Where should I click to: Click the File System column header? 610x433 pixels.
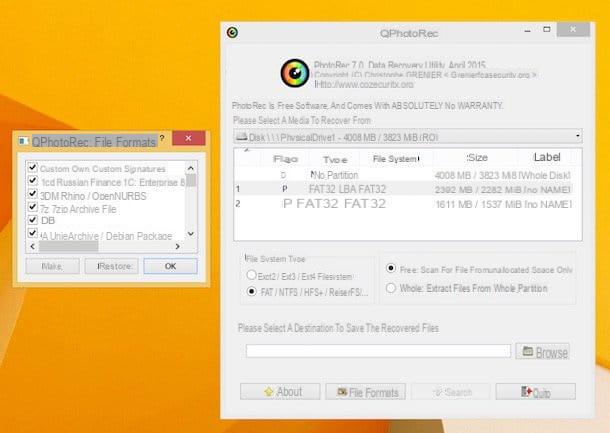click(396, 159)
